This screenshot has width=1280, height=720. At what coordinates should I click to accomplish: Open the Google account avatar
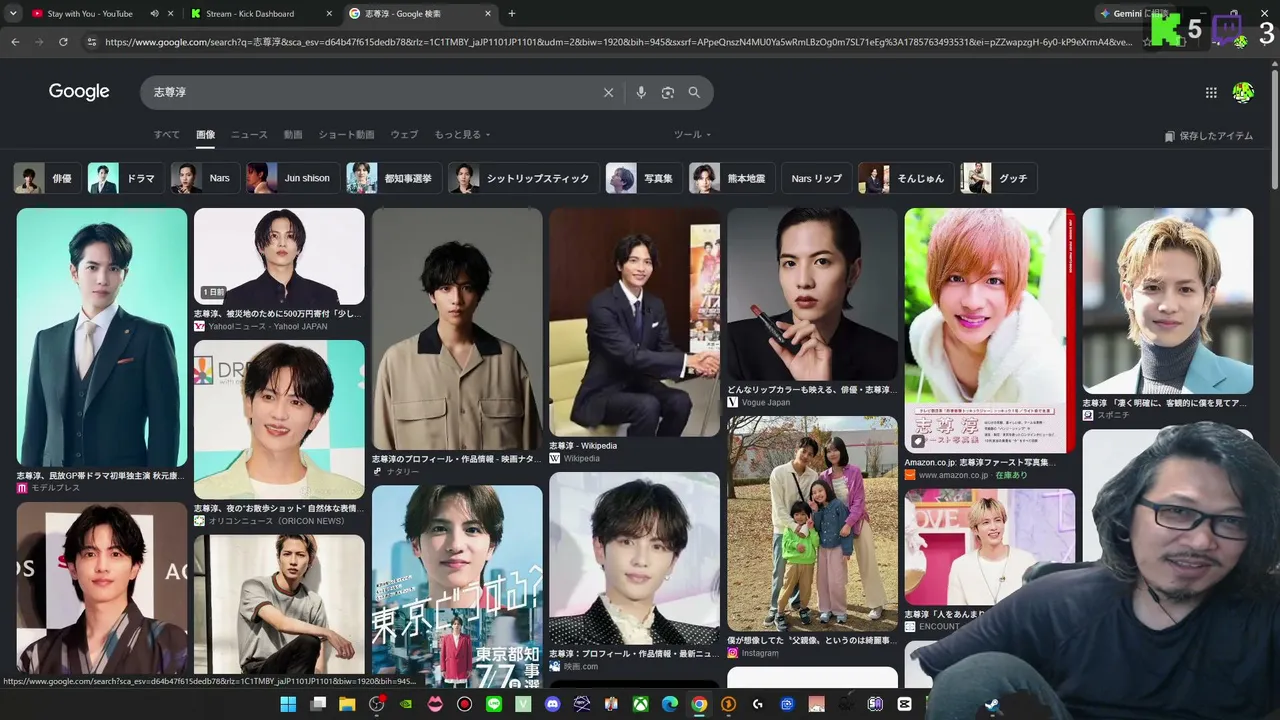1243,93
